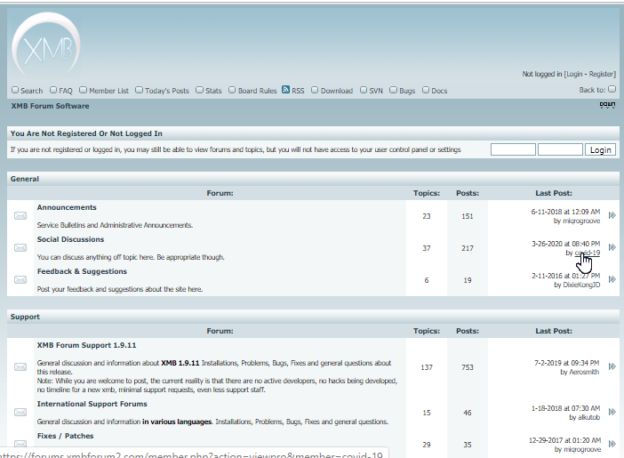Open the General category header
Screen dimensions: 624x458
click(25, 179)
